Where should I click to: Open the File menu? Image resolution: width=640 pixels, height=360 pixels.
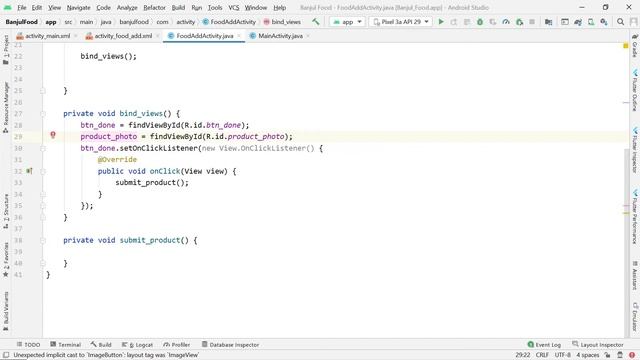point(22,7)
